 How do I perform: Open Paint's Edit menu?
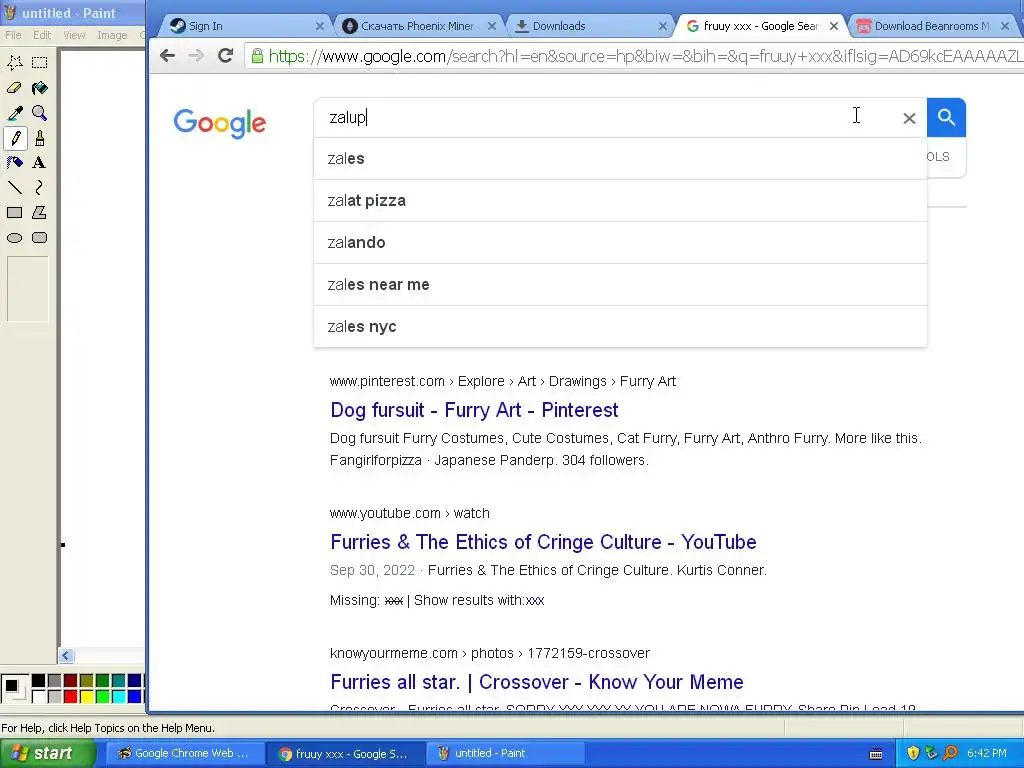[42, 35]
